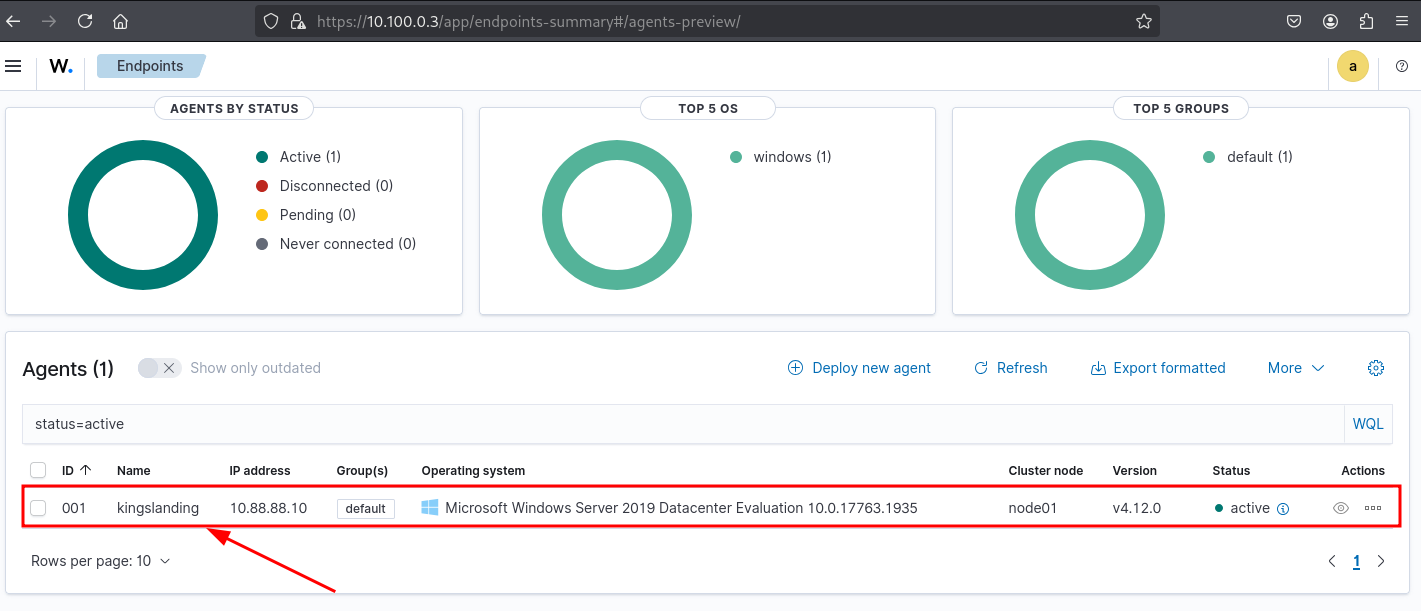The image size is (1421, 611).
Task: Click IP address 10.88.88.10
Action: (268, 508)
